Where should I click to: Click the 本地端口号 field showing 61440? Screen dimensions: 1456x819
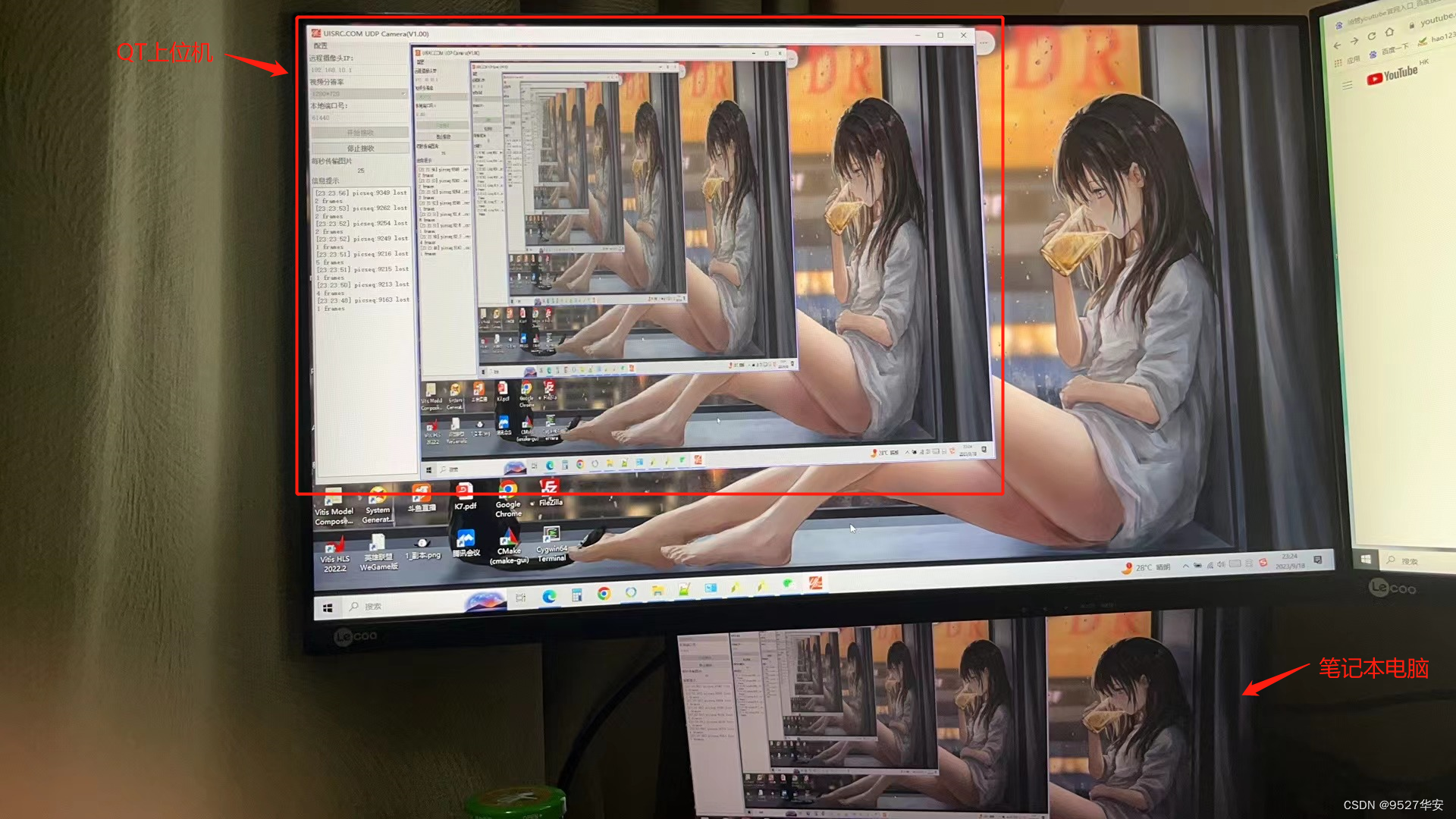359,118
